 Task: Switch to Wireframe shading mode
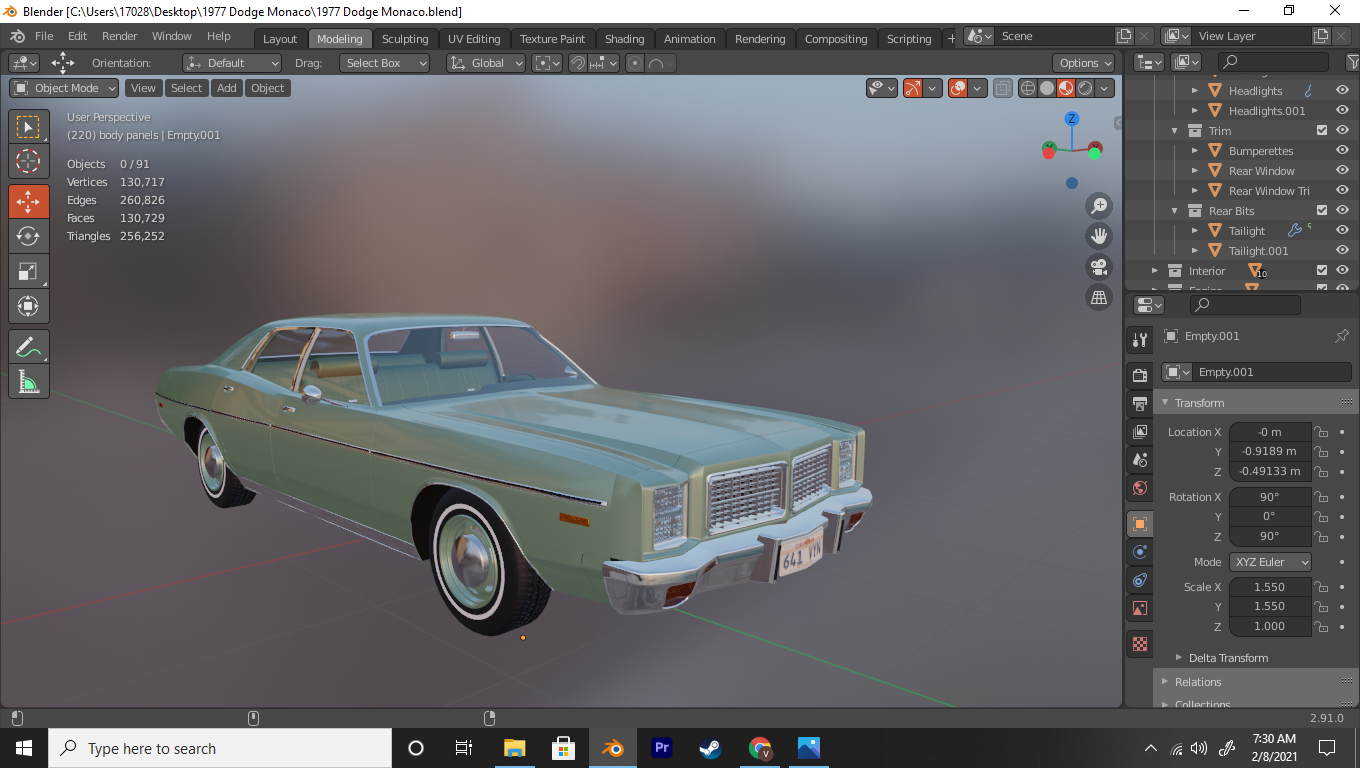pyautogui.click(x=1028, y=88)
